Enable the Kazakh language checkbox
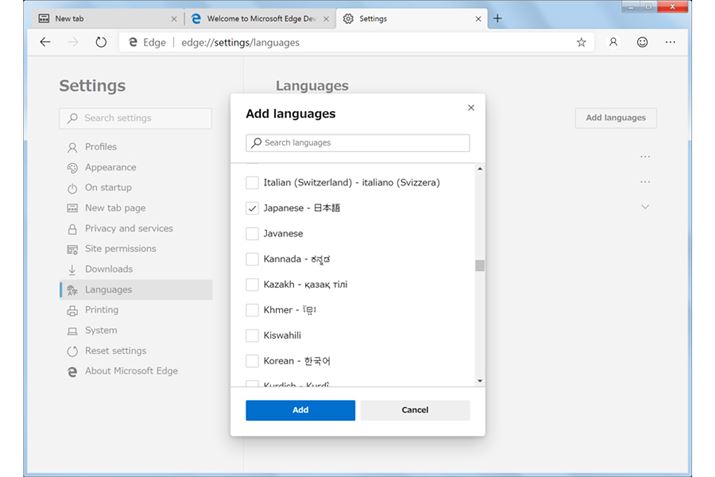 pos(252,285)
